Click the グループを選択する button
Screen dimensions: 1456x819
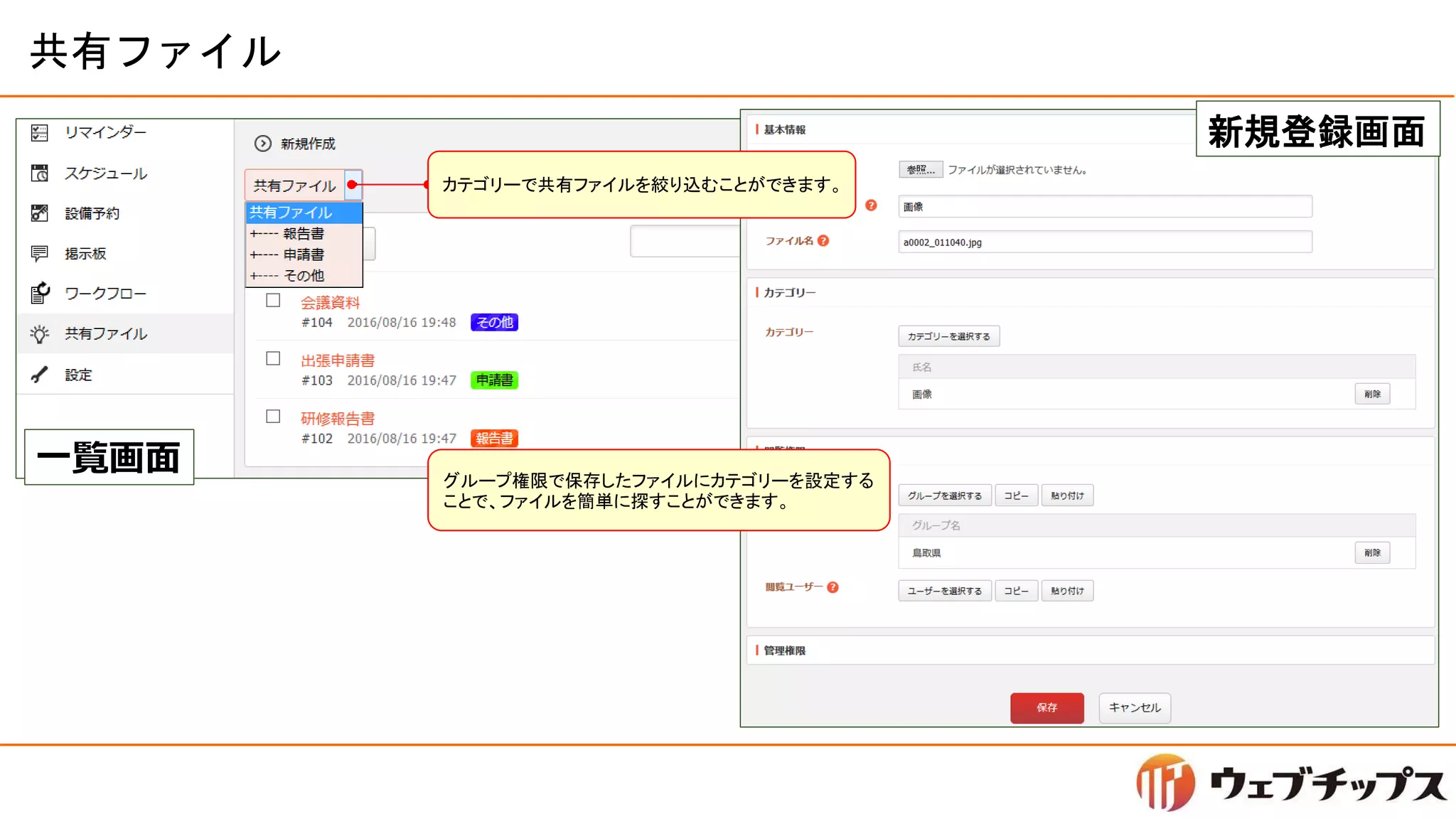(x=945, y=496)
